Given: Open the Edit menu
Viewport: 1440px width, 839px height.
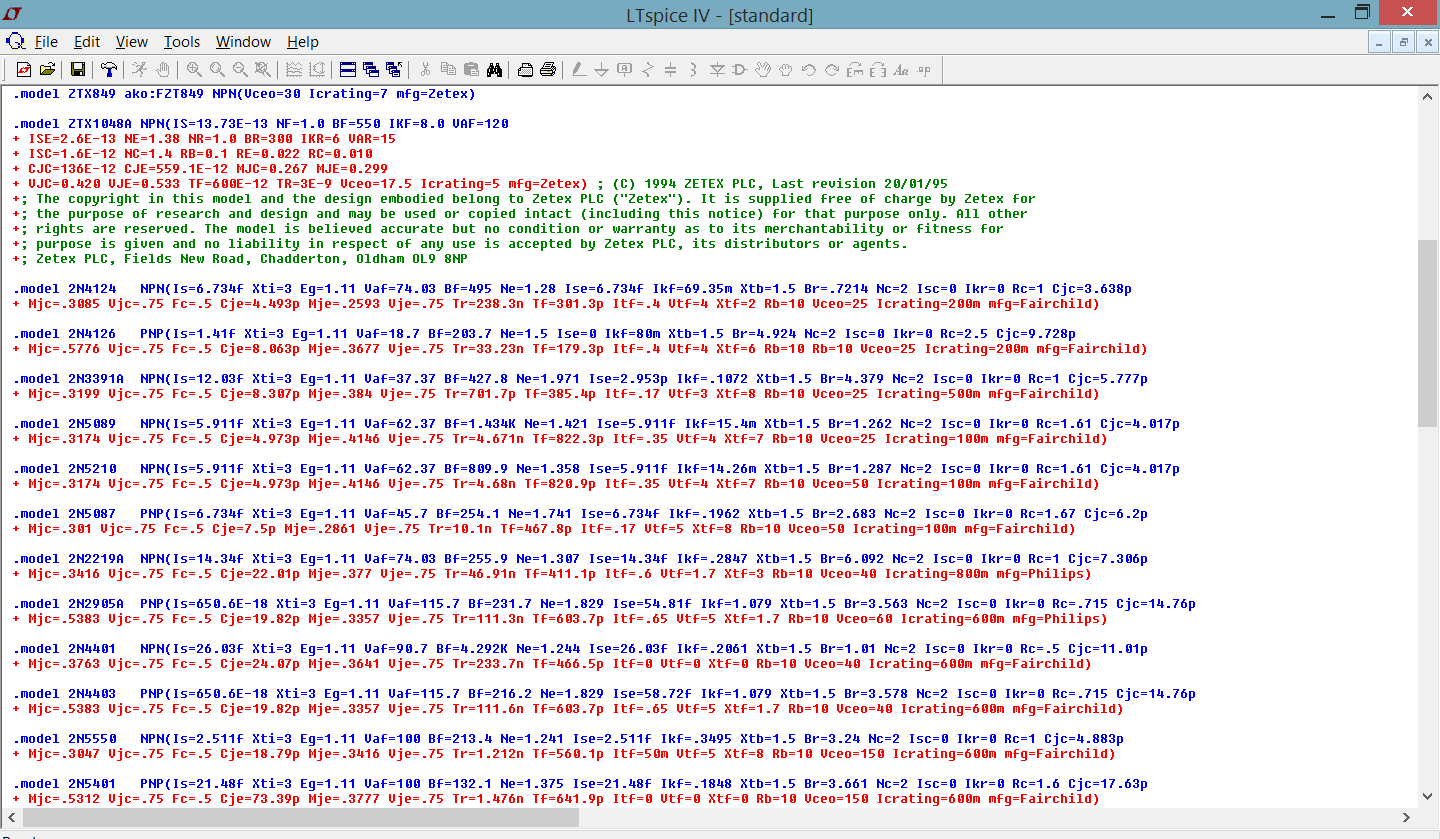Looking at the screenshot, I should pyautogui.click(x=87, y=42).
